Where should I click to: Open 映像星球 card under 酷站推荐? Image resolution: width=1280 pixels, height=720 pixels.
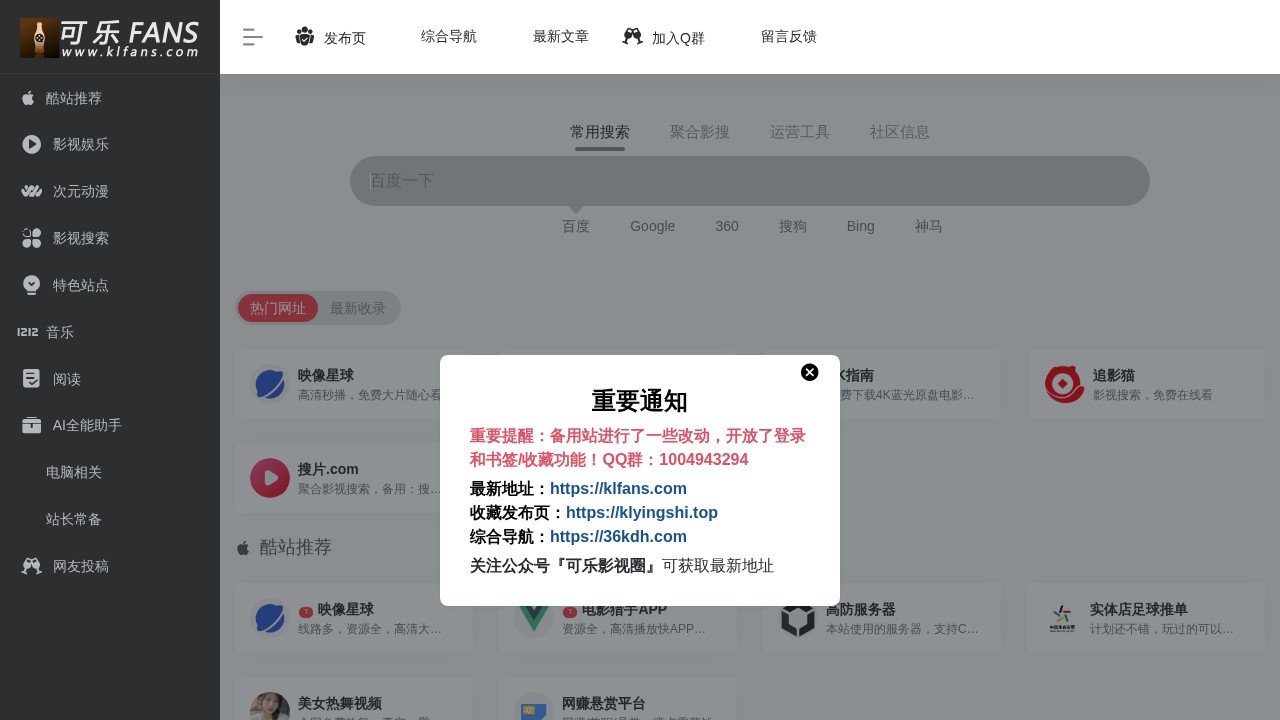click(354, 618)
